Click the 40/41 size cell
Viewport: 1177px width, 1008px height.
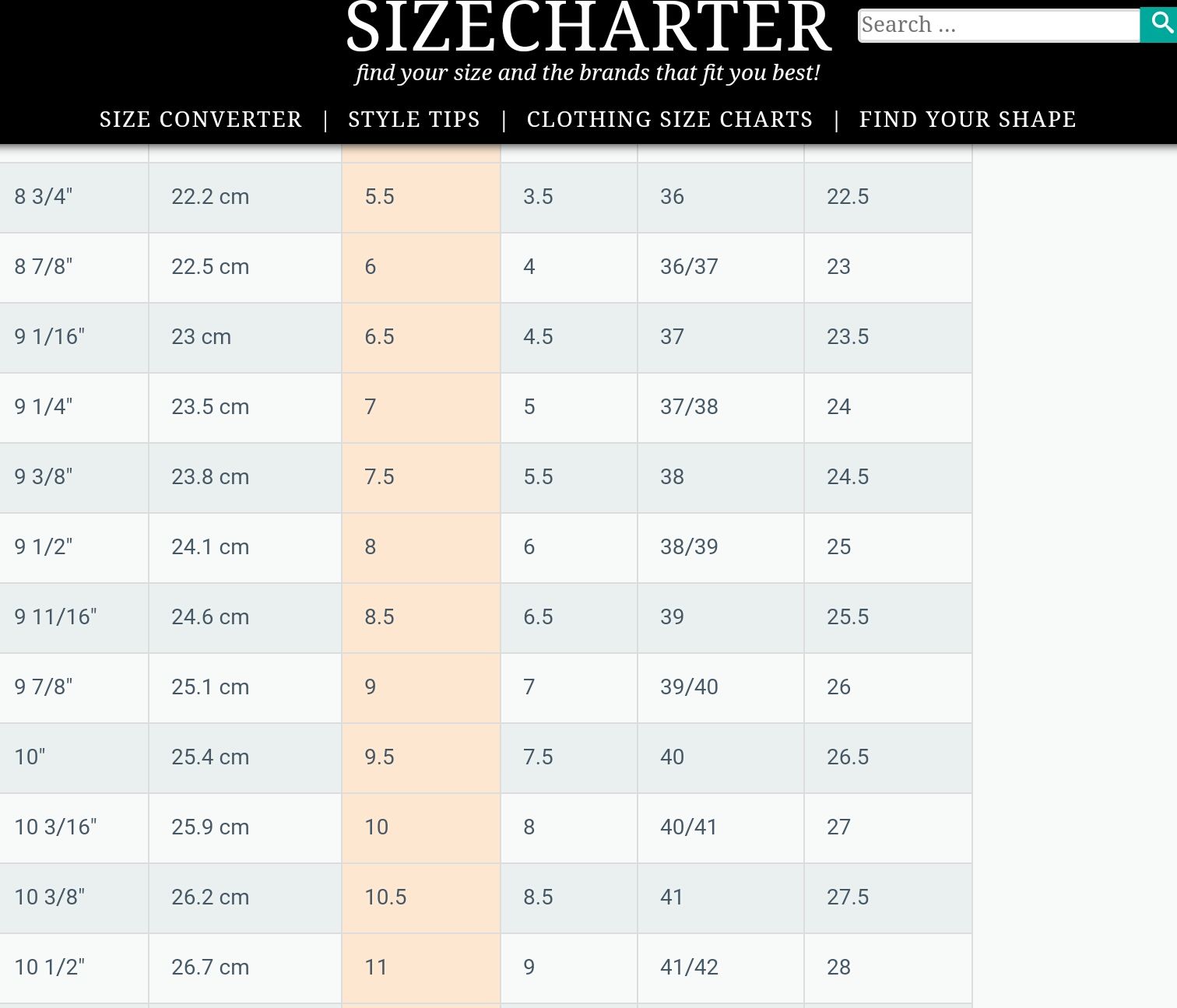[x=689, y=827]
